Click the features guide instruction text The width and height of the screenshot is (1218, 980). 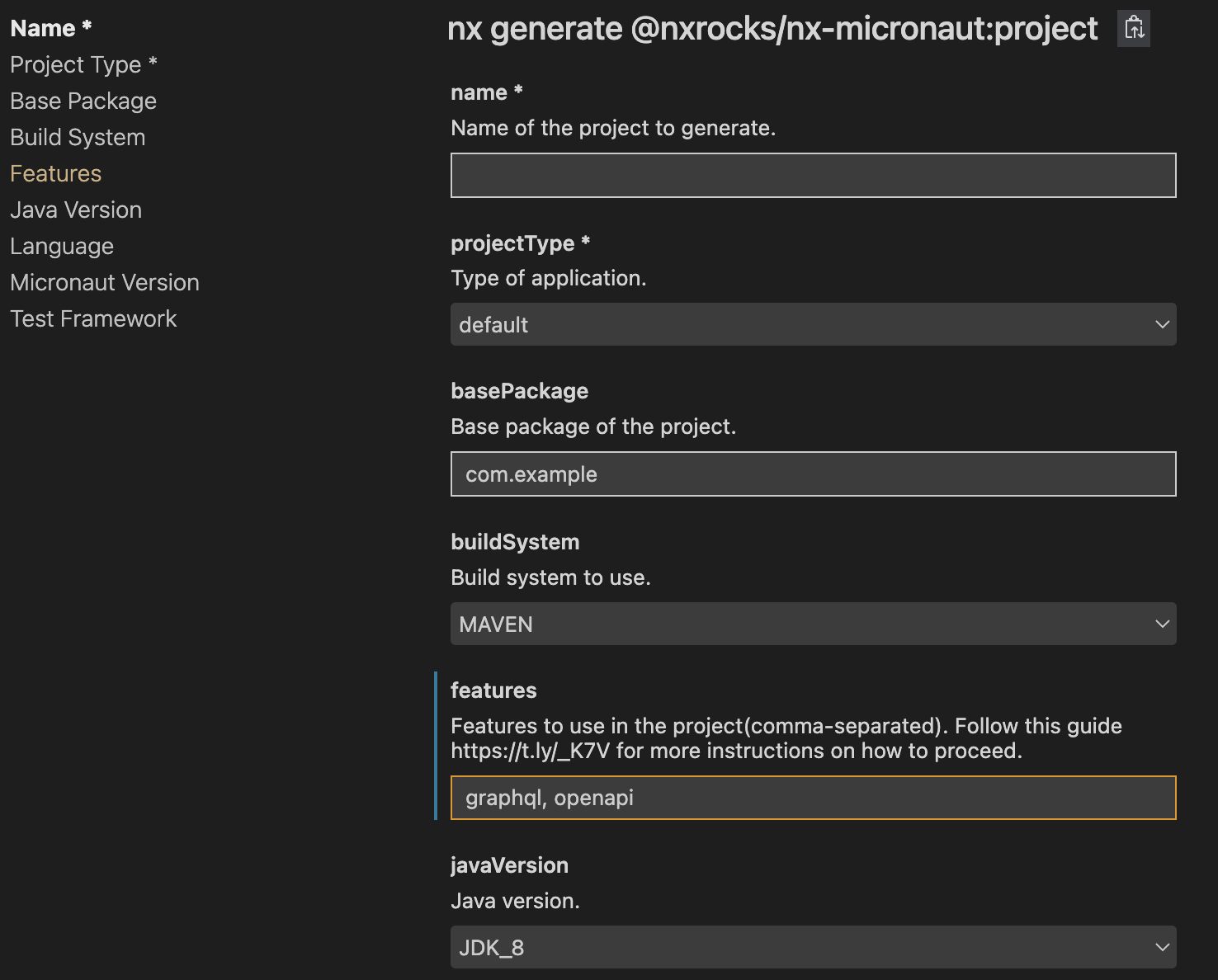786,738
